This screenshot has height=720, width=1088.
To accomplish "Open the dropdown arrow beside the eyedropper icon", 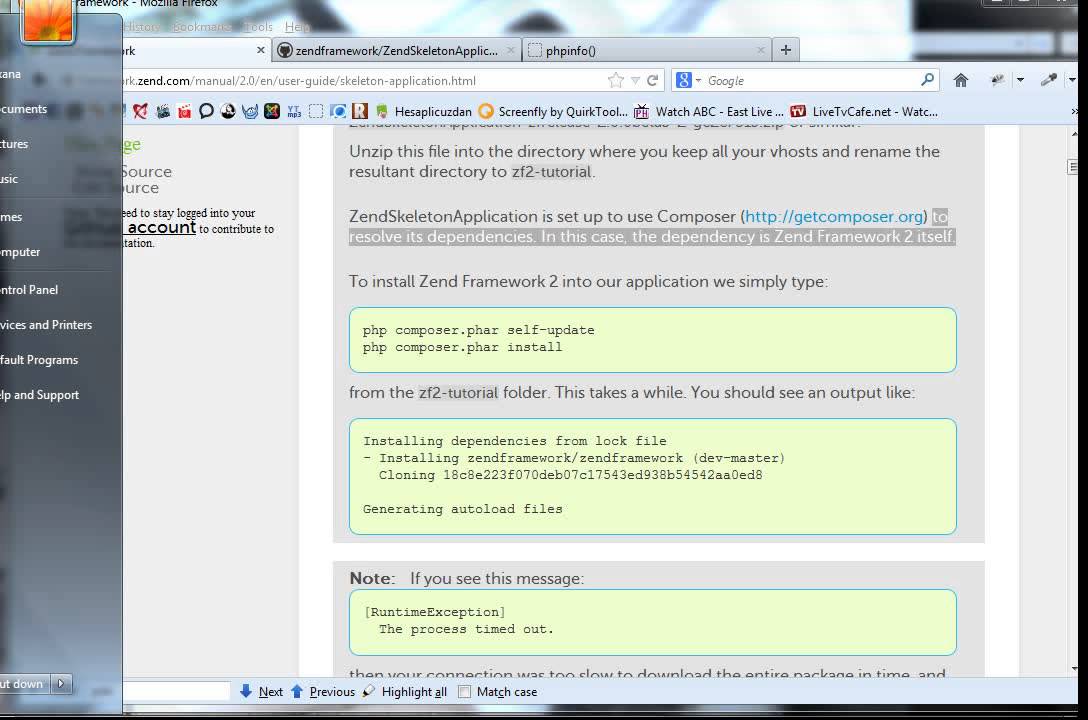I will pos(1073,80).
